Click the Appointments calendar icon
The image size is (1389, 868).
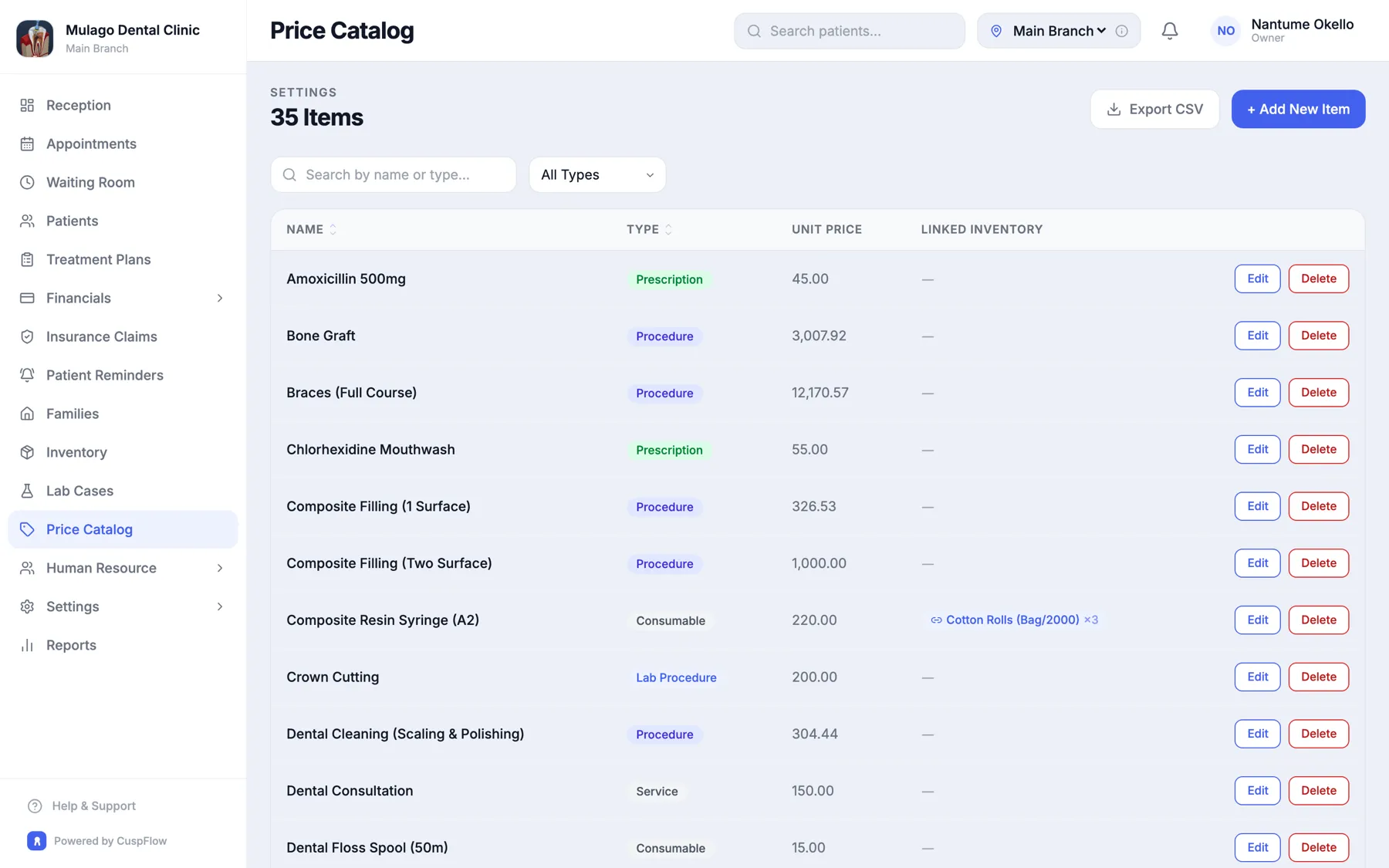(x=27, y=144)
